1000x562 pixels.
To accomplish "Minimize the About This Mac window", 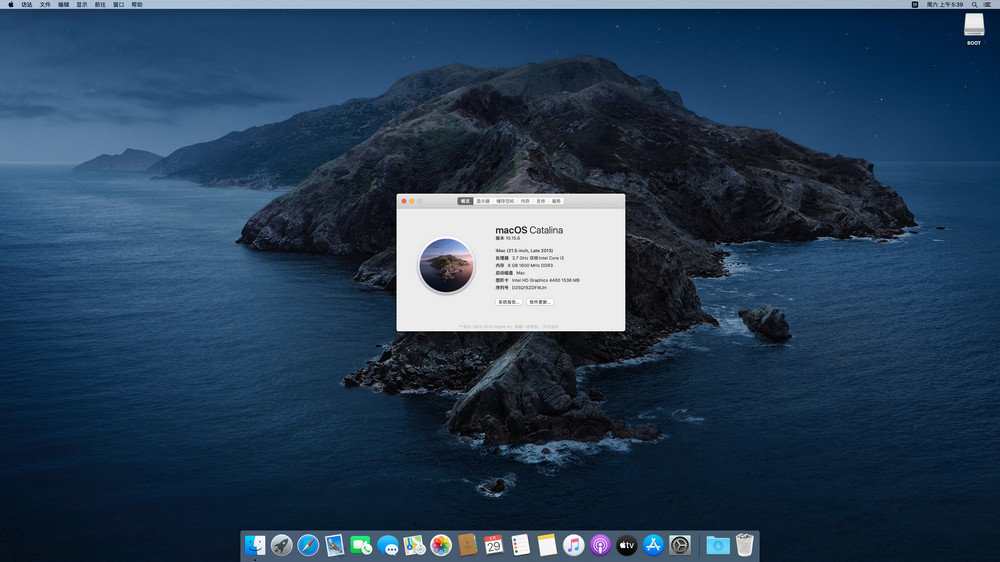I will 412,201.
